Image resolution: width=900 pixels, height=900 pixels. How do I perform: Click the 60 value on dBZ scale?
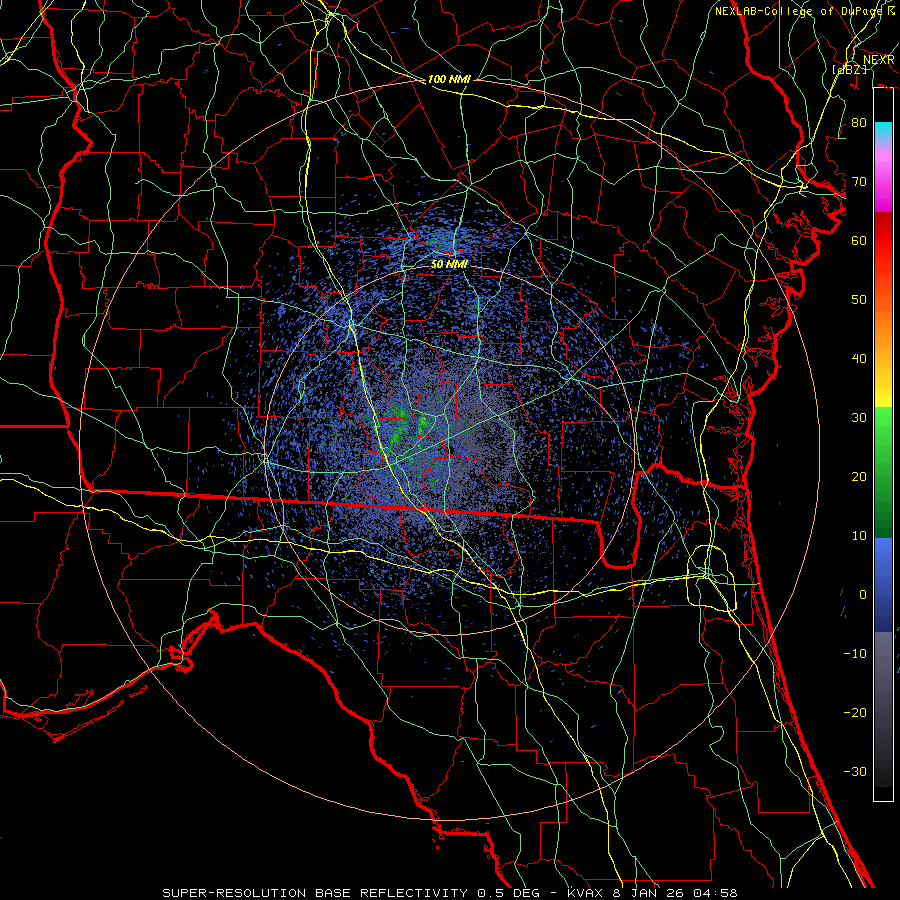[859, 241]
